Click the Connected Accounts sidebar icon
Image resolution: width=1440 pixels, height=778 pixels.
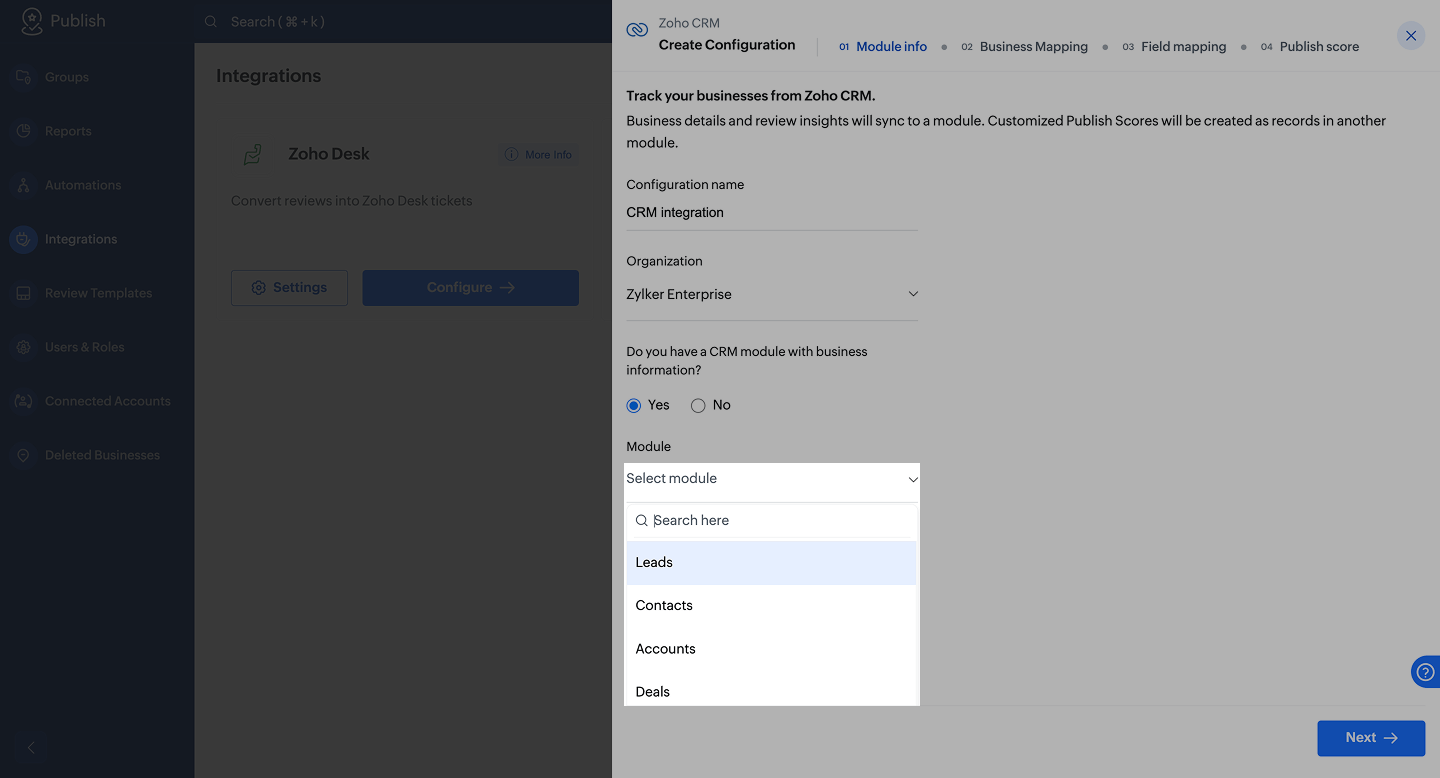click(x=24, y=401)
